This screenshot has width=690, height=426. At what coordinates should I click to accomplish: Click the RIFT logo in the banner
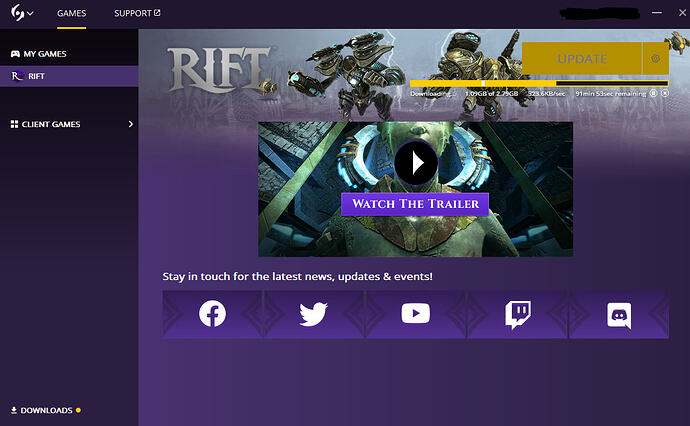tap(219, 70)
